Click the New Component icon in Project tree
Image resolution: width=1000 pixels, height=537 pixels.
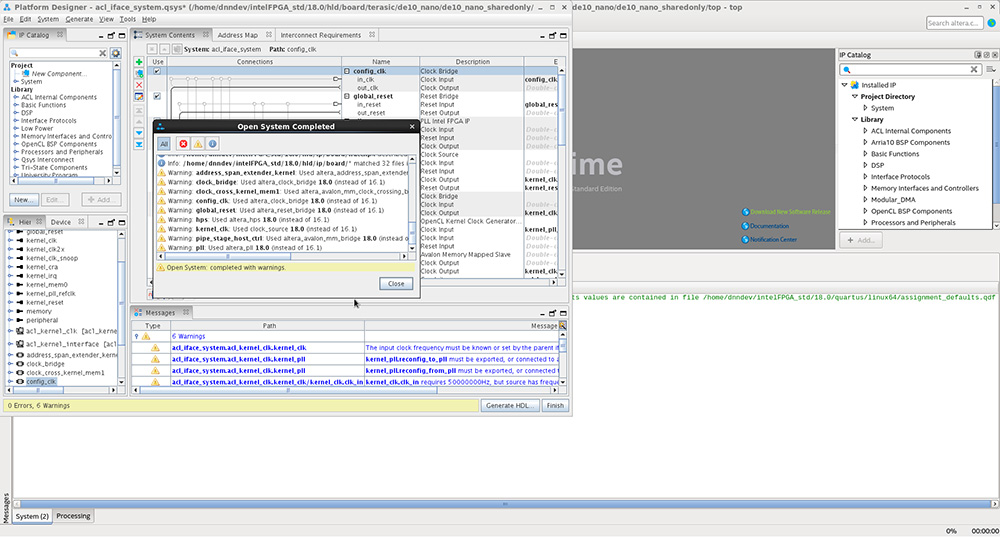(x=26, y=73)
